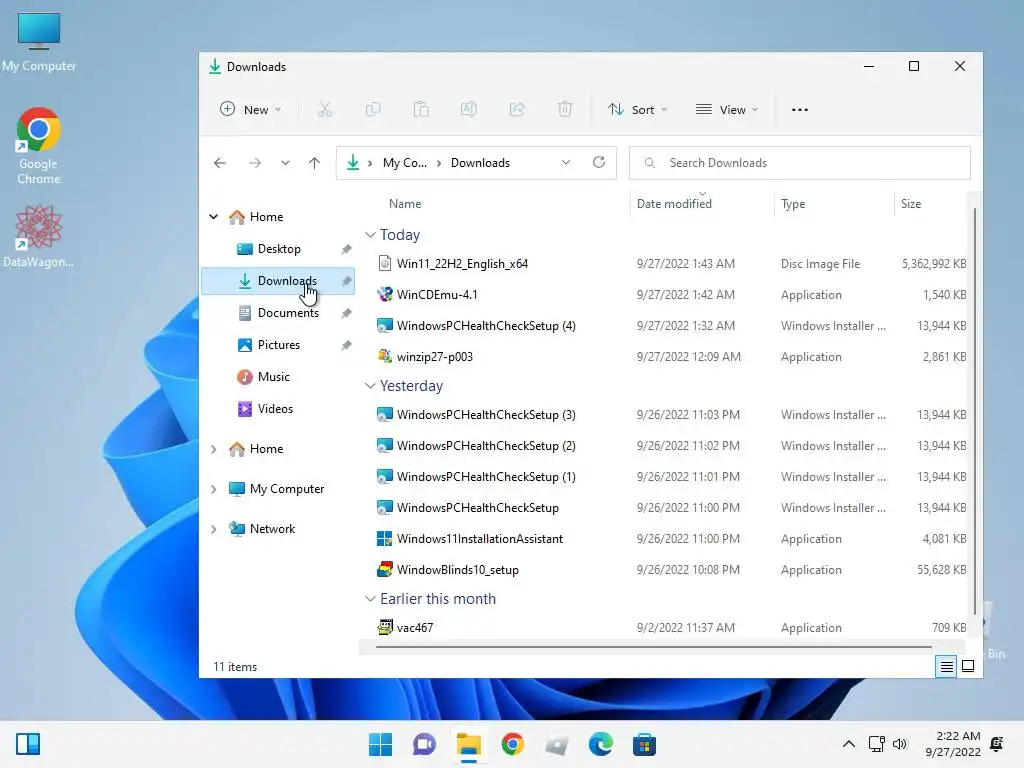The width and height of the screenshot is (1024, 768).
Task: Click the Share icon in toolbar
Action: click(x=517, y=110)
